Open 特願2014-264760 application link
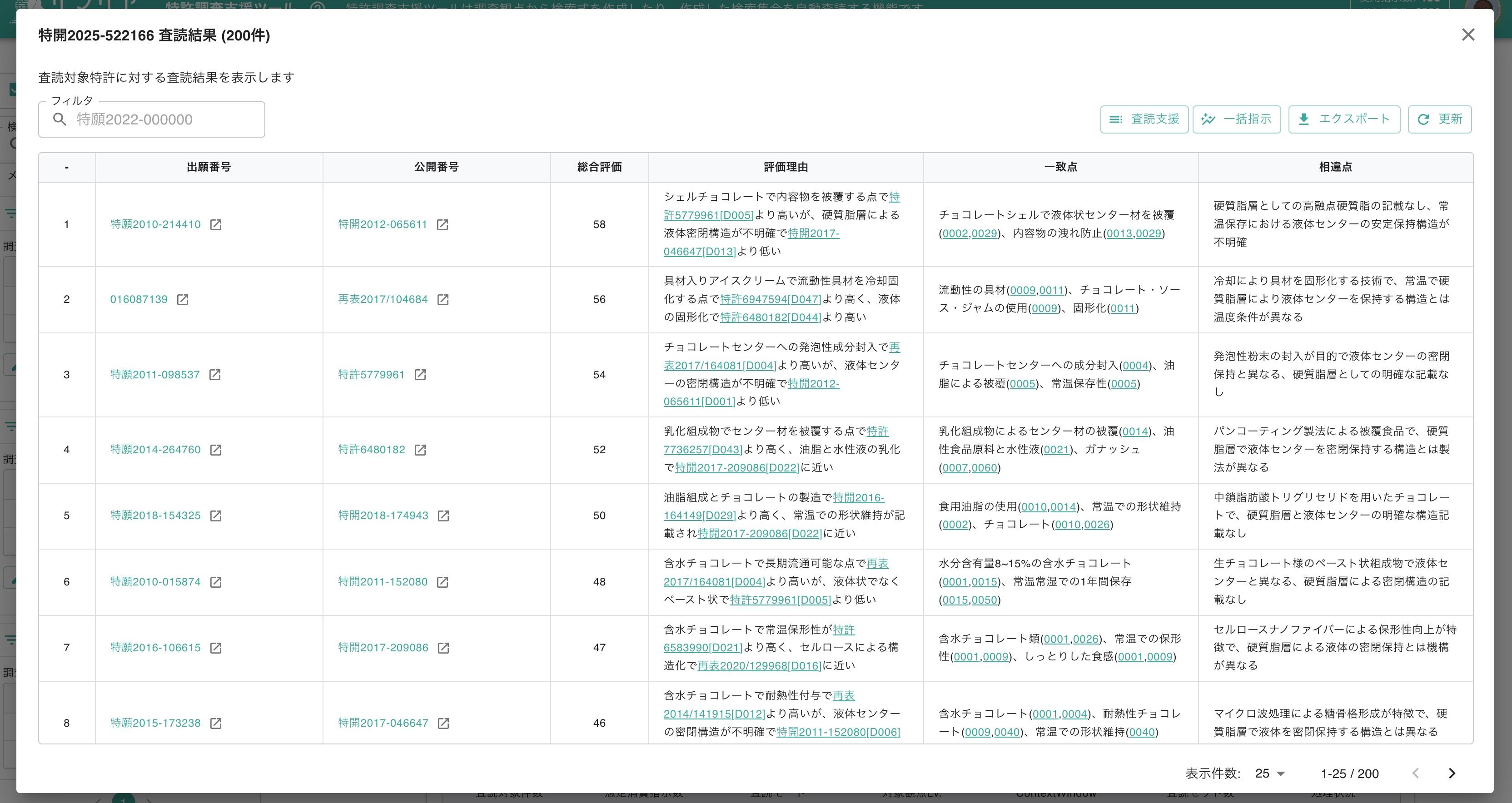 [x=155, y=450]
